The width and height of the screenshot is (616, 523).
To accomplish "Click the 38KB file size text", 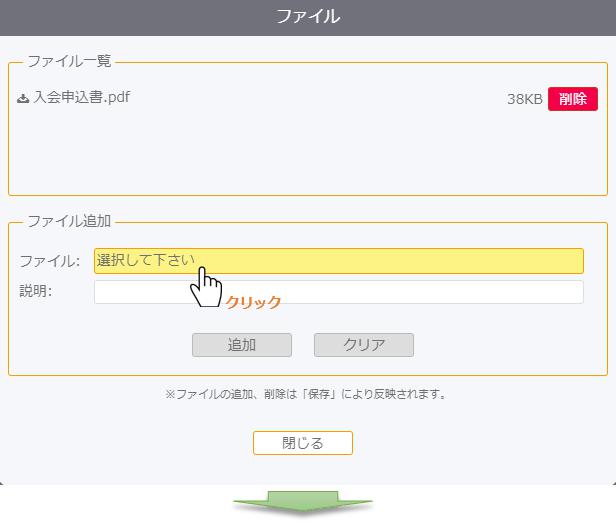I will [x=525, y=99].
